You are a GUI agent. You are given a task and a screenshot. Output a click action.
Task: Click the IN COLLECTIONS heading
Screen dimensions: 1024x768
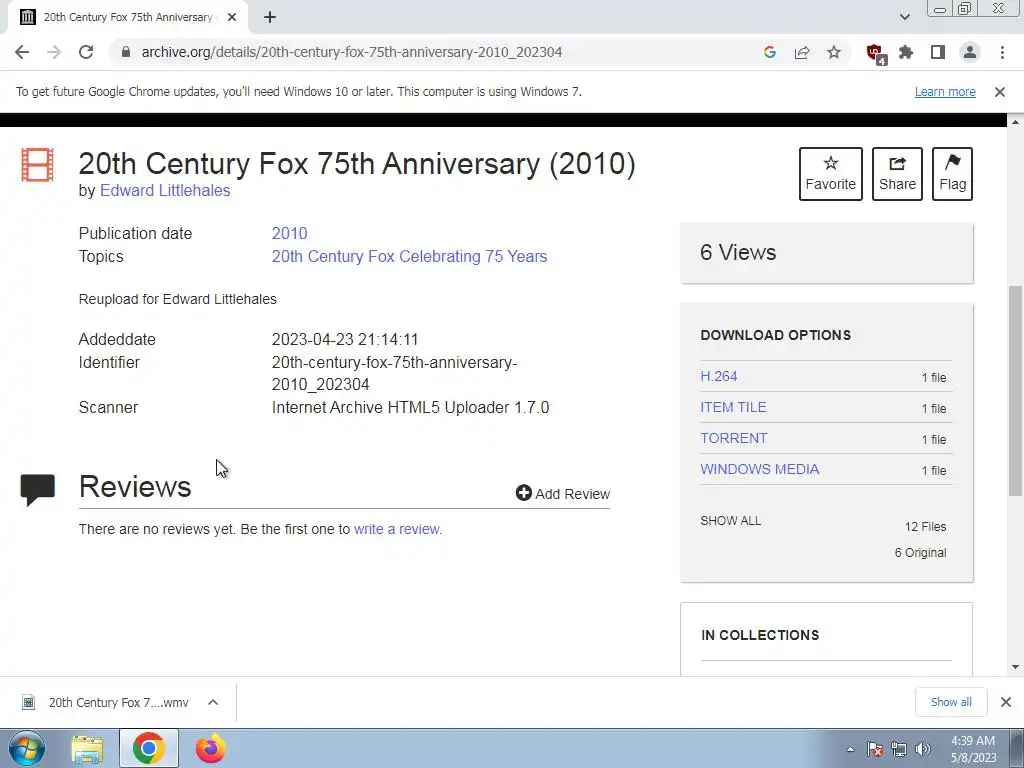pyautogui.click(x=760, y=635)
